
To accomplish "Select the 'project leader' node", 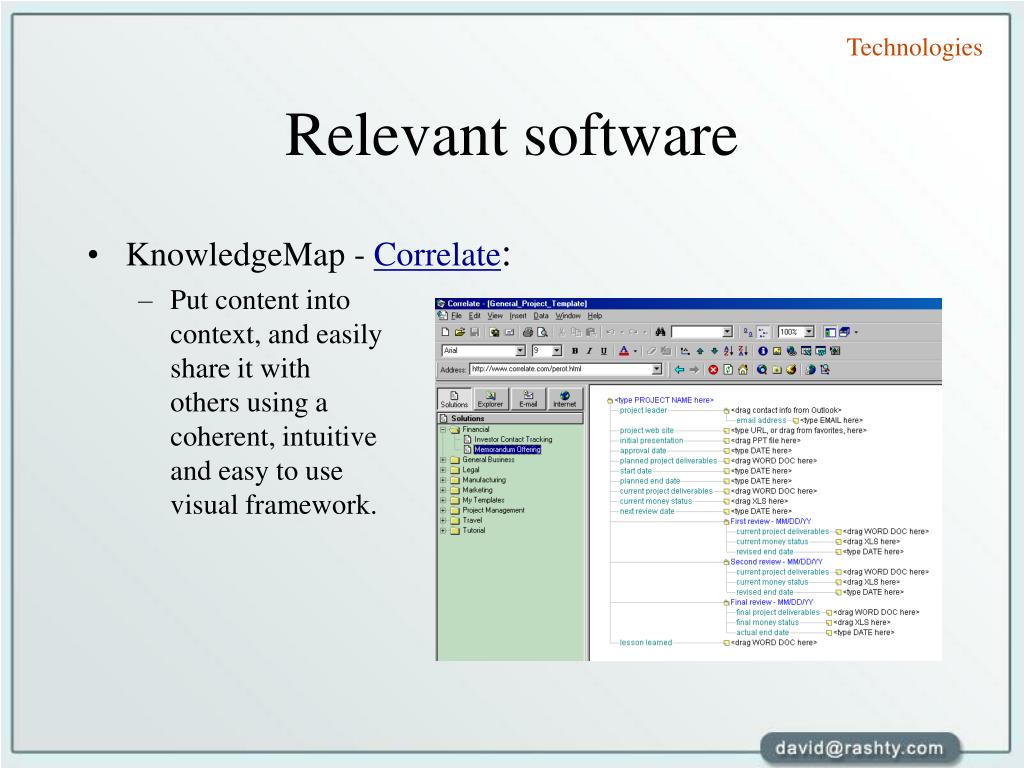I will pos(643,410).
